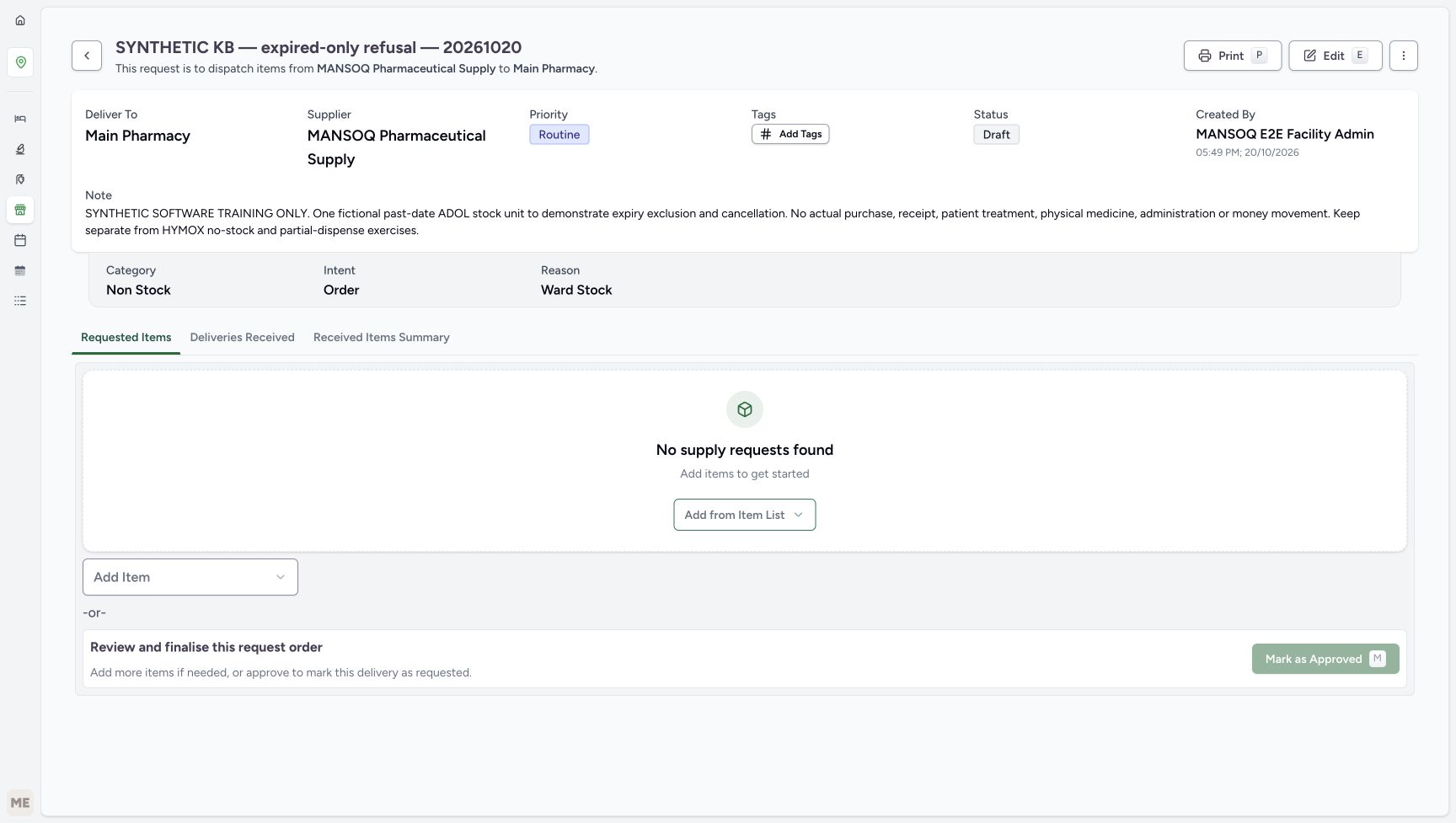Open the Add Item combo box
The image size is (1456, 823).
pos(190,577)
